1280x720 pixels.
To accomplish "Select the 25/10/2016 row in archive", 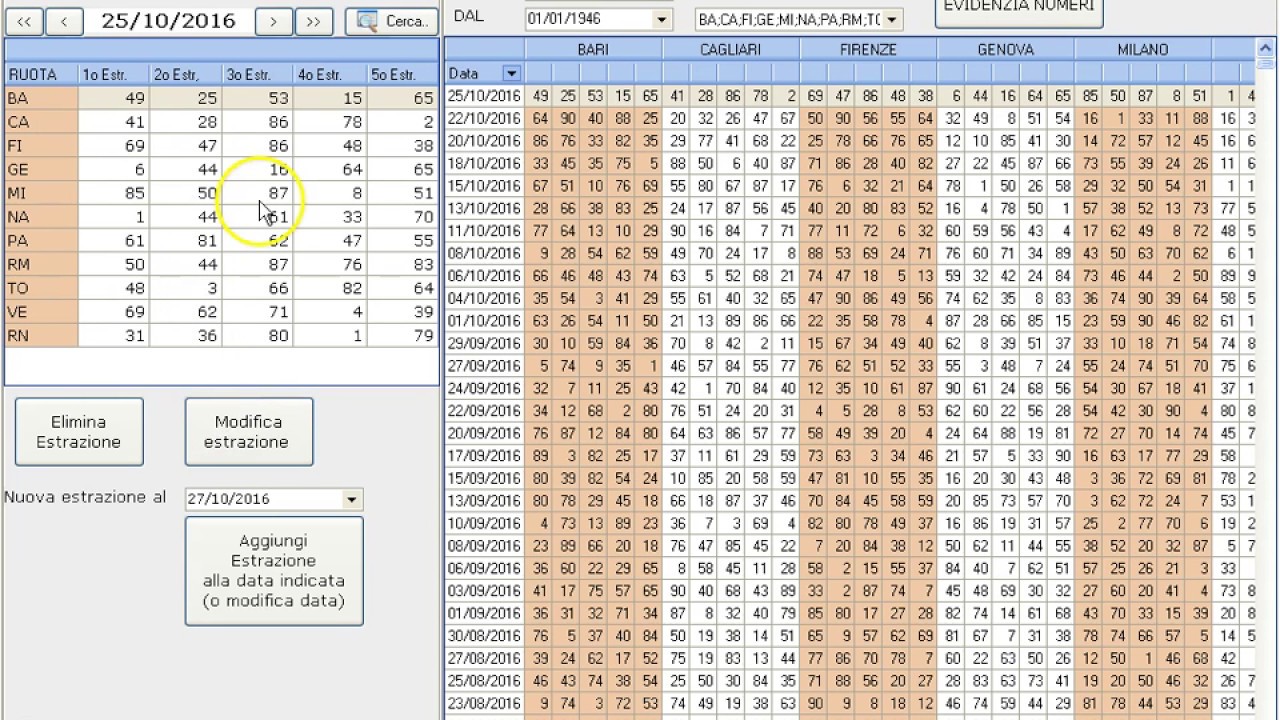I will tap(850, 96).
